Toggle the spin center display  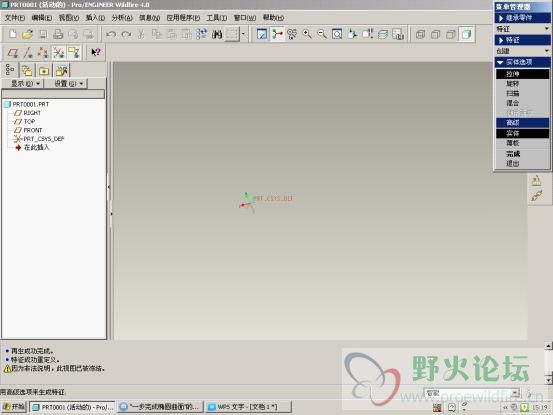tap(277, 34)
